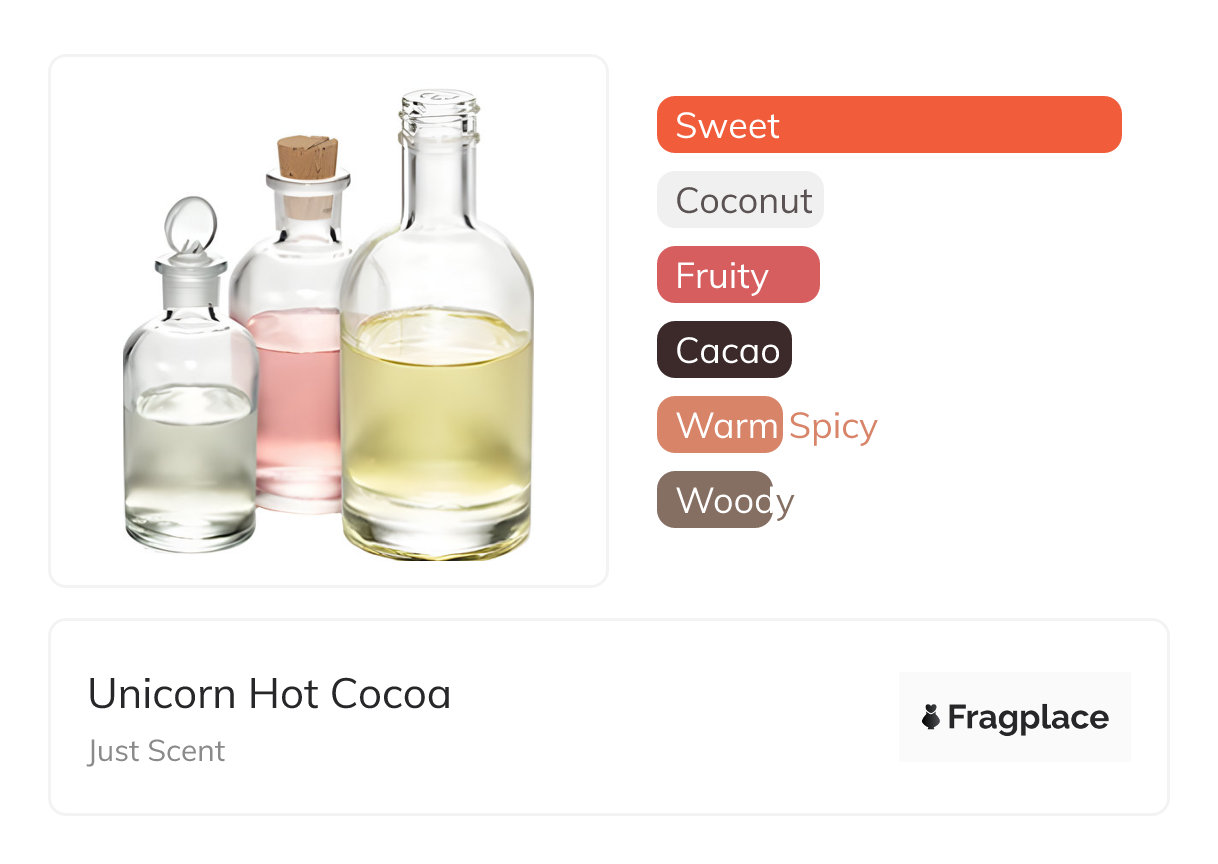Click the Warm Spicy accord bar
This screenshot has height=864, width=1218.
[x=719, y=425]
